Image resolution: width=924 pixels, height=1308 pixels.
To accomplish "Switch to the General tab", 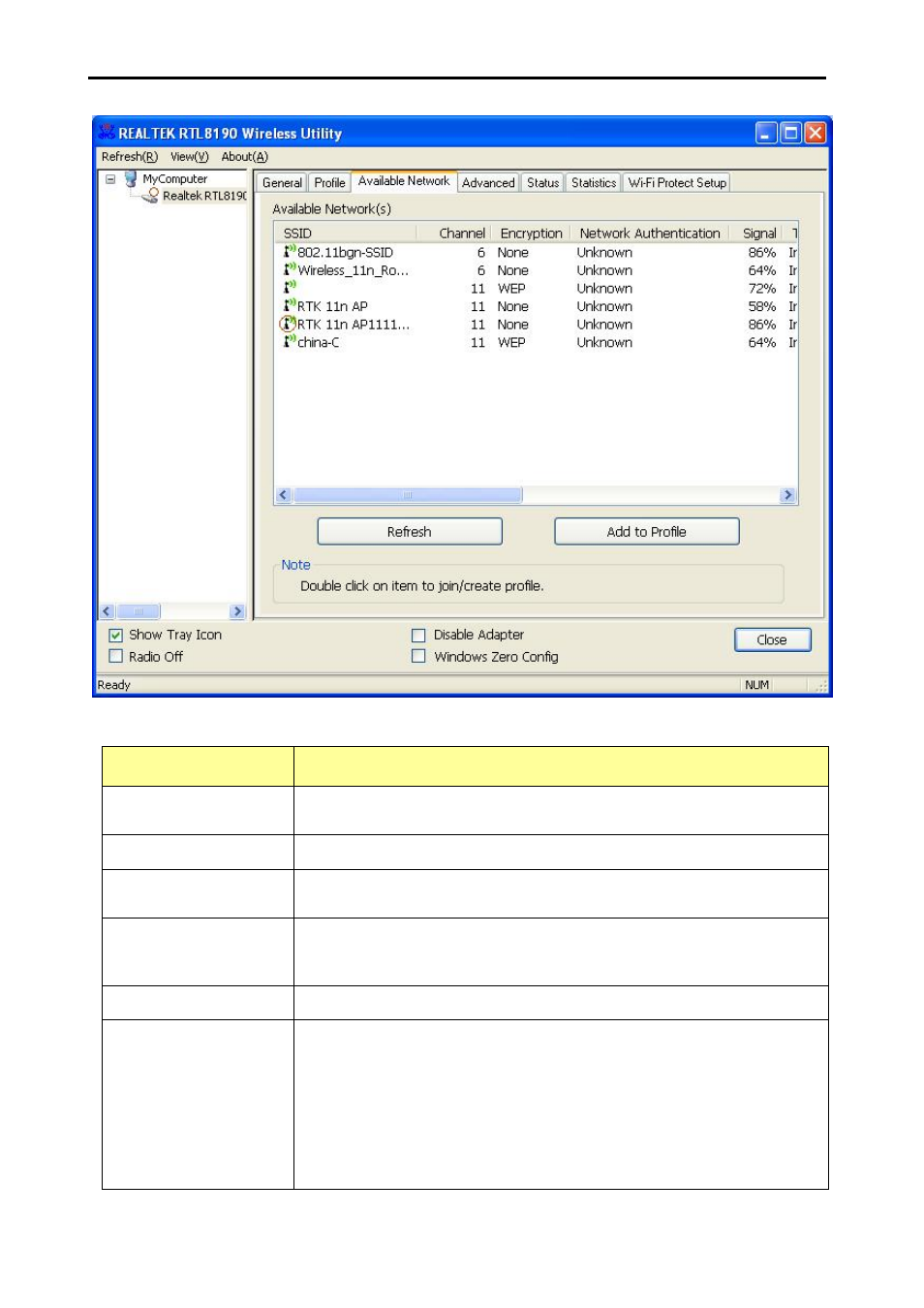I will (x=282, y=183).
